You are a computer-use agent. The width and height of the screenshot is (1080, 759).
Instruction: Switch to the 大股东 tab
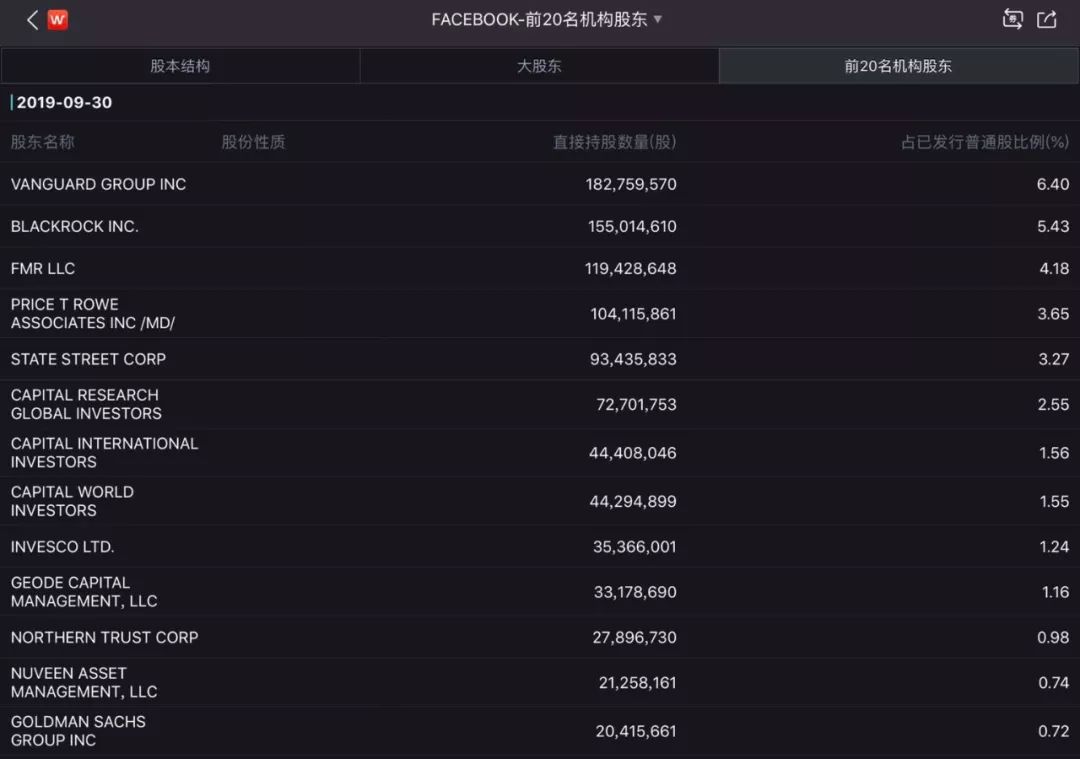pos(539,66)
